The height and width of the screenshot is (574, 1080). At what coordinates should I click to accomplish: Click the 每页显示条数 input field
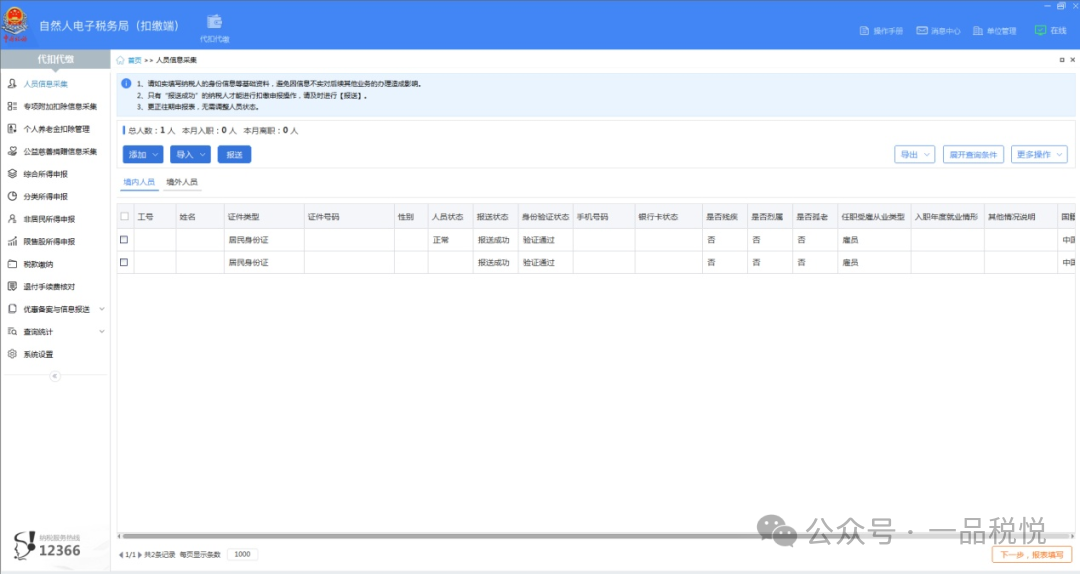242,554
